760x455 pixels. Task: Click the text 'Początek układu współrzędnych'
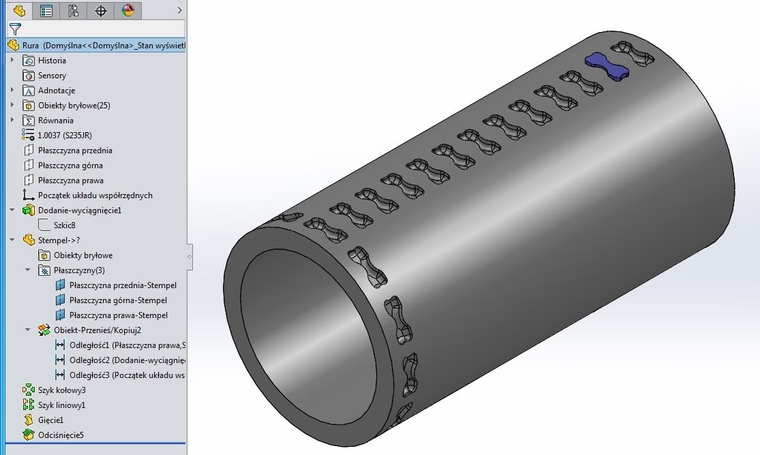pos(95,195)
